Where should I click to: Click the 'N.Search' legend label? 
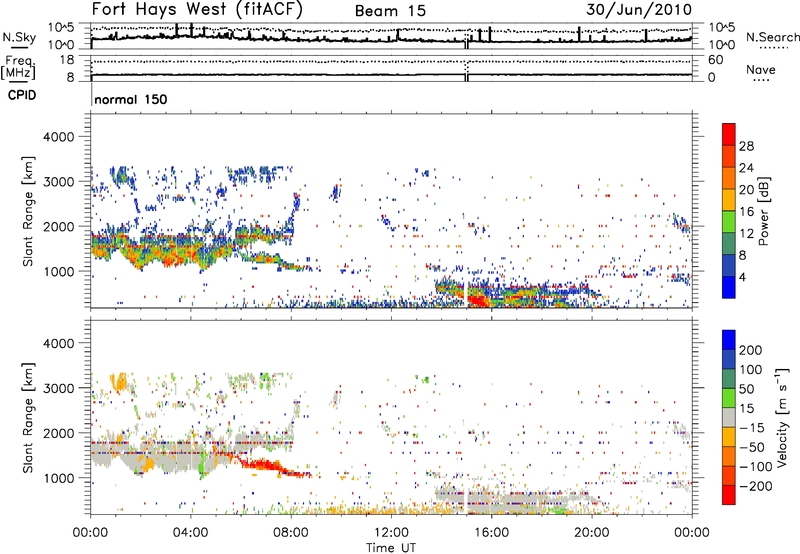click(772, 37)
